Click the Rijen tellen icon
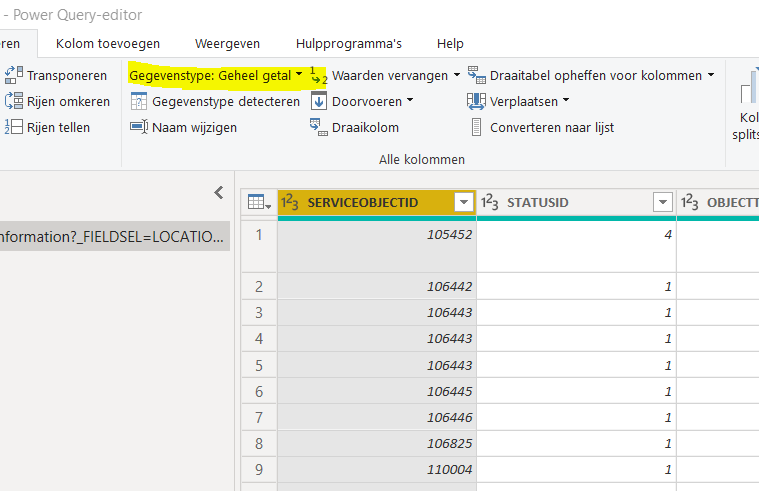The height and width of the screenshot is (491, 759). [14, 127]
